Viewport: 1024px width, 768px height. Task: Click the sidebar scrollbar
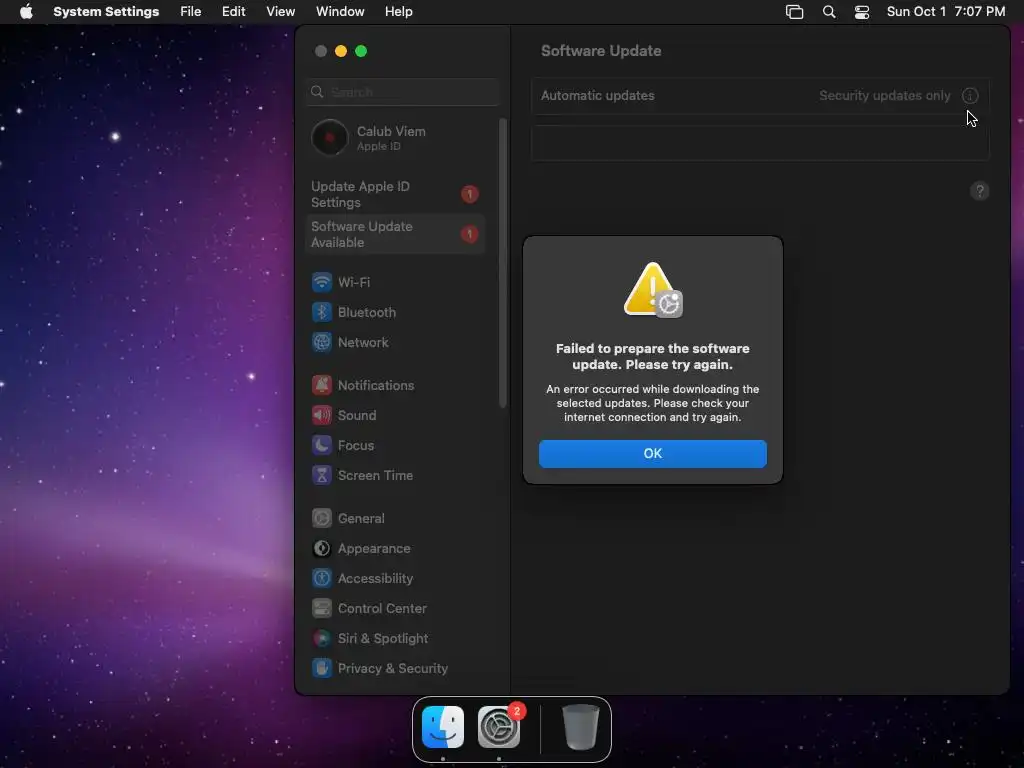(502, 263)
